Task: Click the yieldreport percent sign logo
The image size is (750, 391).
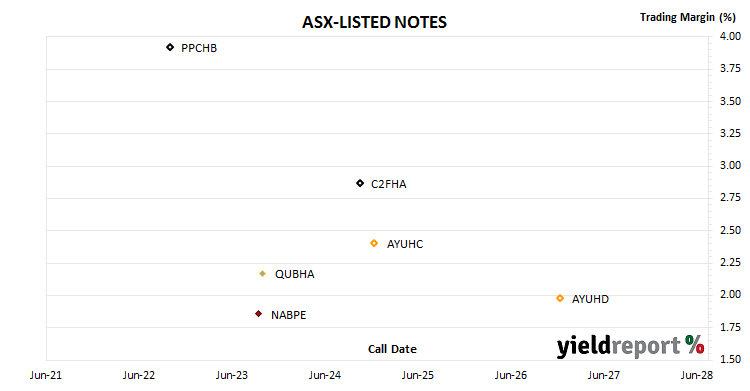Action: [x=694, y=344]
